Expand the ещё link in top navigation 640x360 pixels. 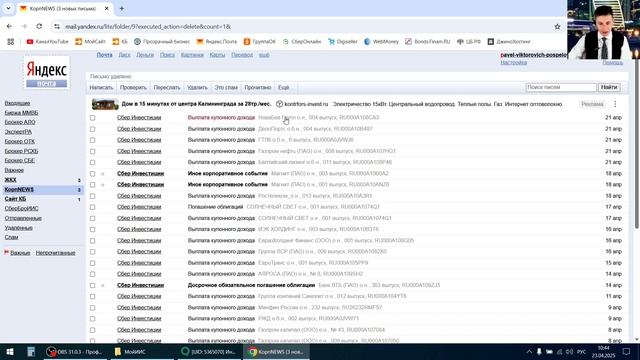click(264, 55)
